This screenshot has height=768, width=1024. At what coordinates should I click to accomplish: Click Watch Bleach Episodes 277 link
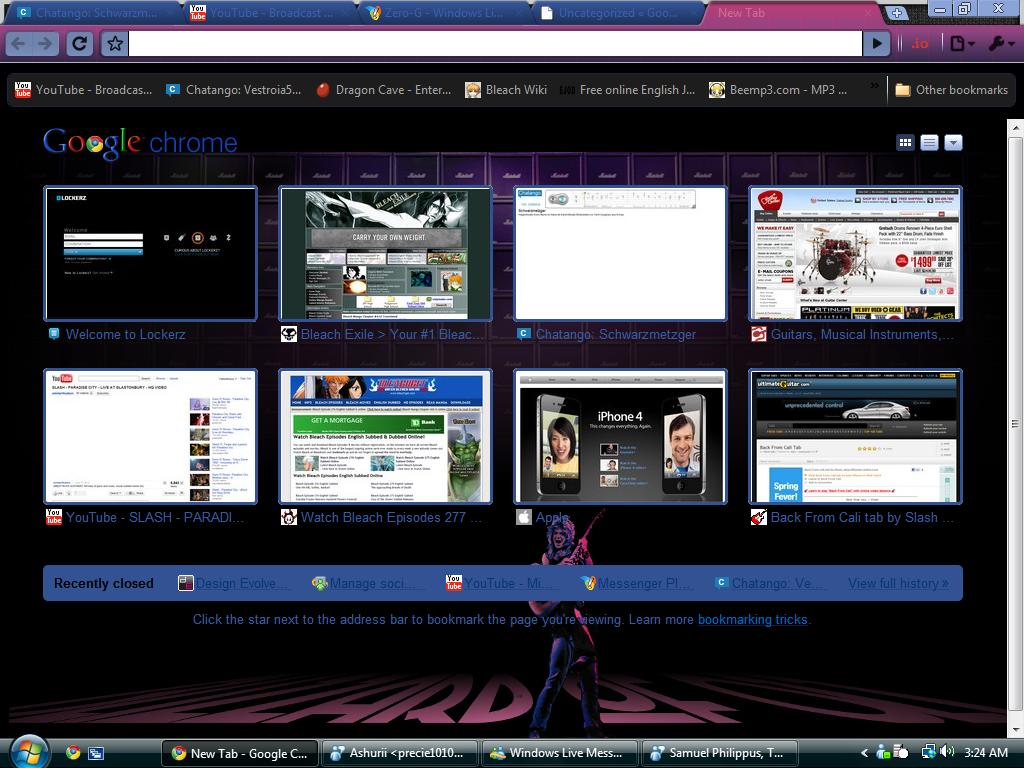point(391,517)
